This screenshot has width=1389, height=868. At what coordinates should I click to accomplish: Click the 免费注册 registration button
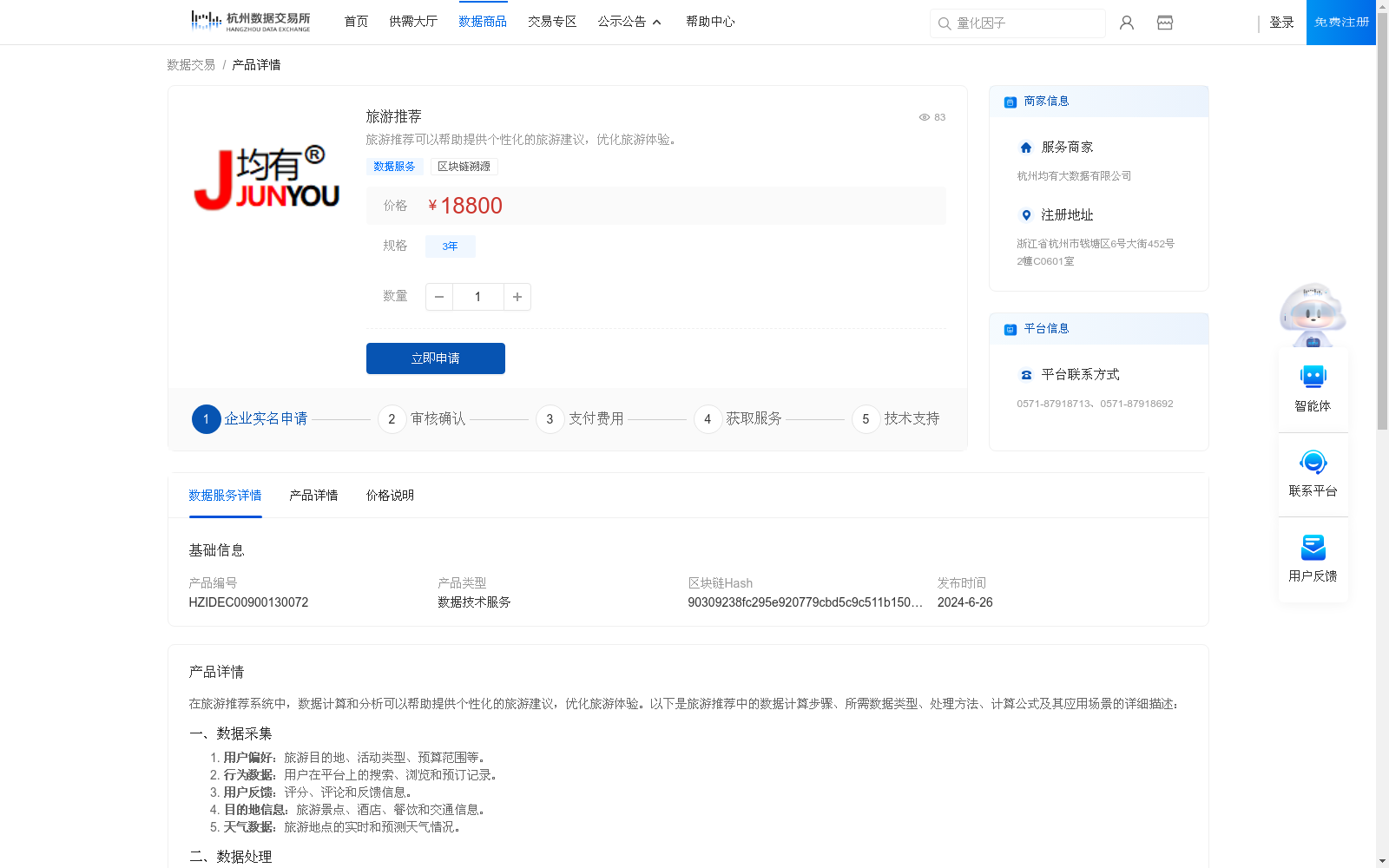[1340, 22]
